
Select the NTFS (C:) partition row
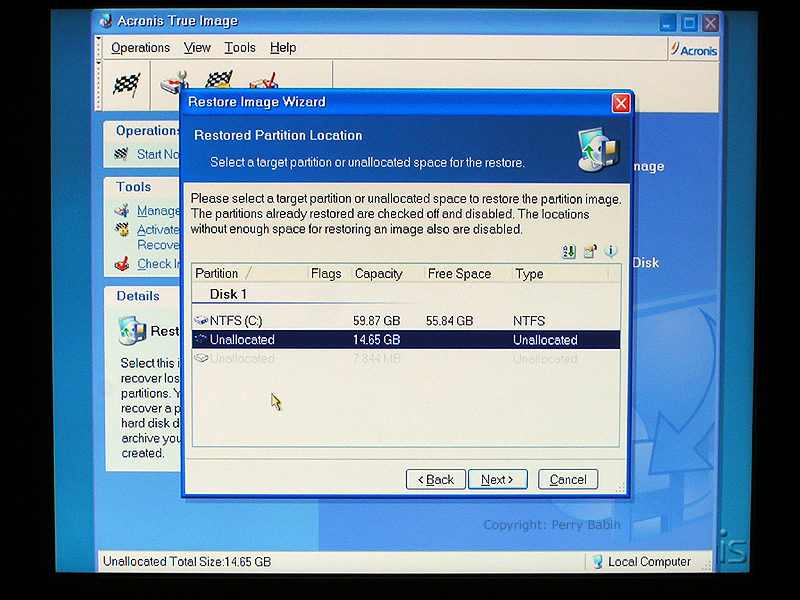tap(406, 320)
